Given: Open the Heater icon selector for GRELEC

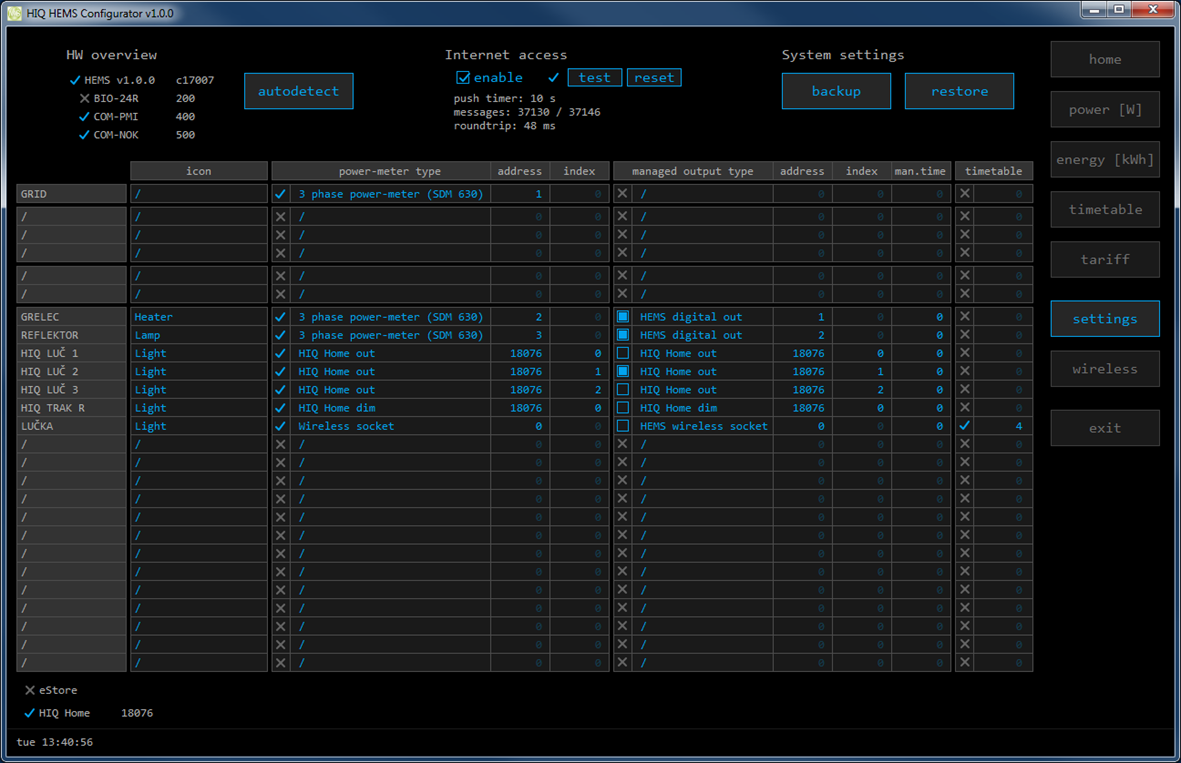Looking at the screenshot, I should tap(198, 317).
